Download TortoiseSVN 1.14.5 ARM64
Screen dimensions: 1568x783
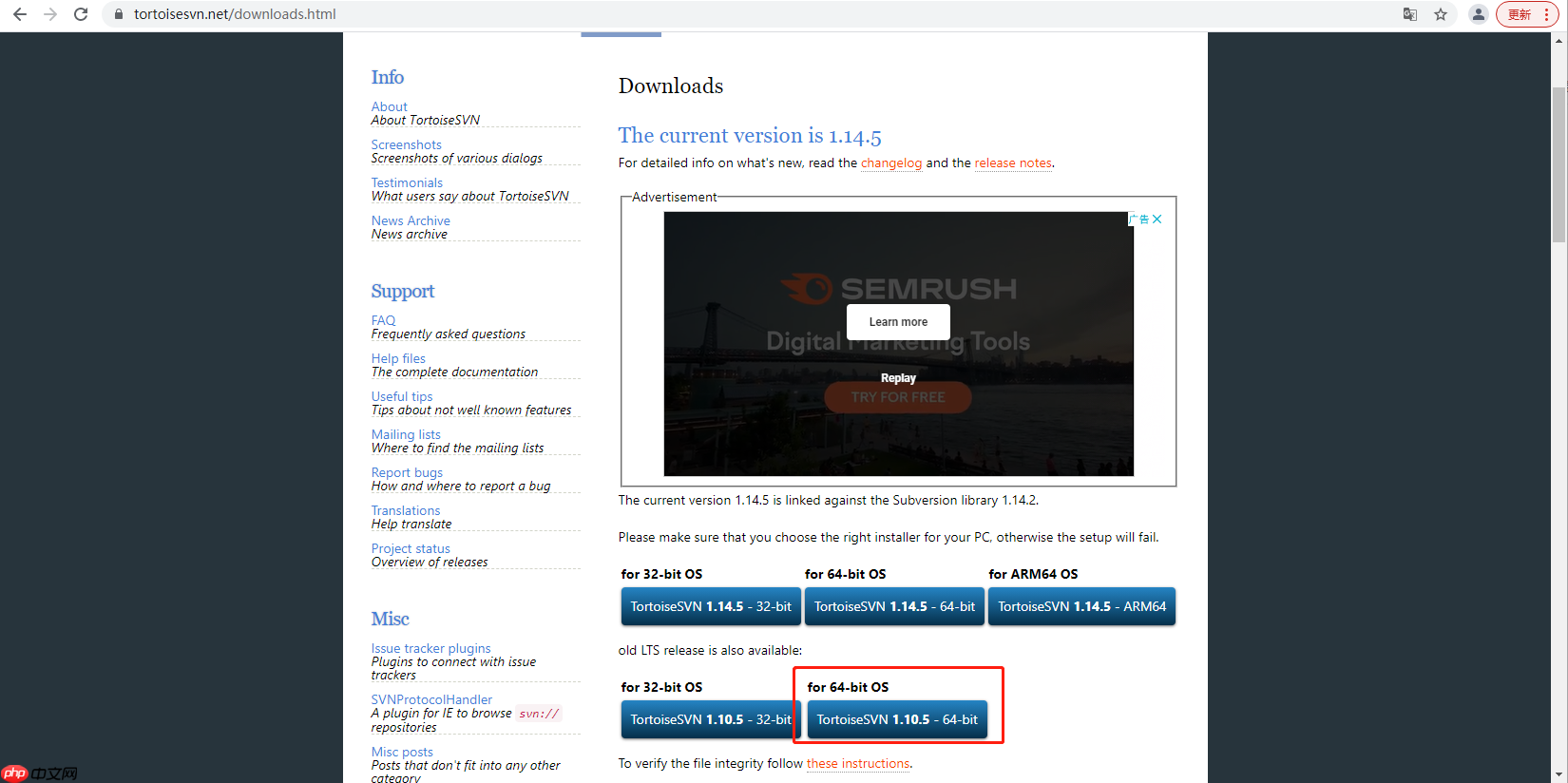pyautogui.click(x=1081, y=606)
